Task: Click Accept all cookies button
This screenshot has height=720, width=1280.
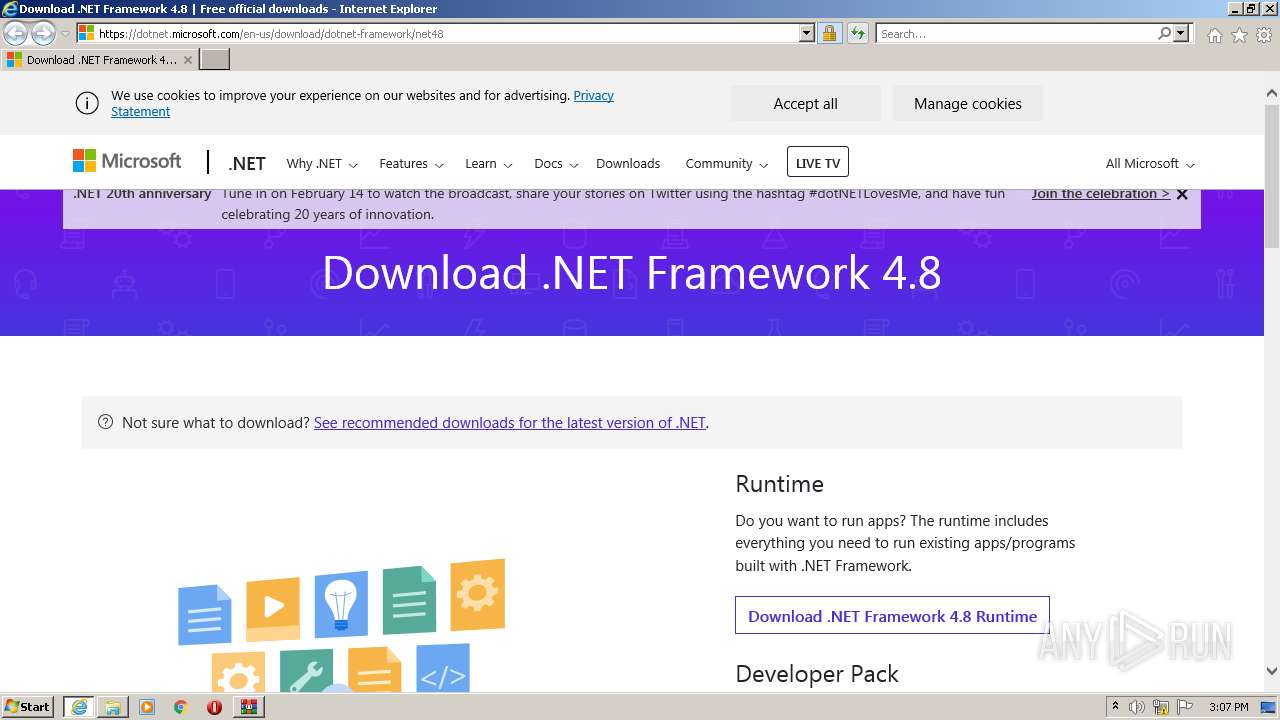Action: 806,103
